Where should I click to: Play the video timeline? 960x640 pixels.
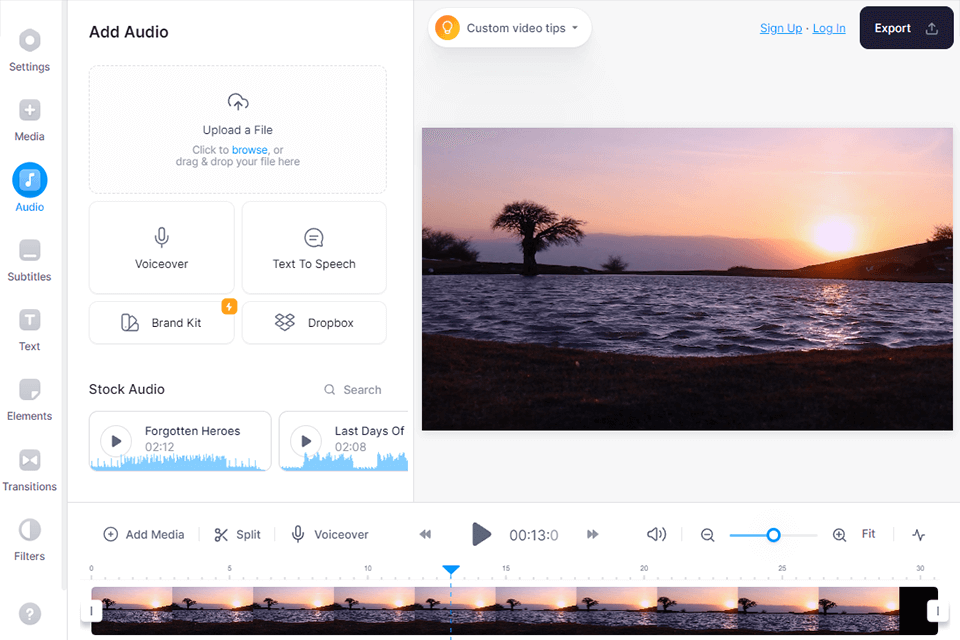point(481,534)
